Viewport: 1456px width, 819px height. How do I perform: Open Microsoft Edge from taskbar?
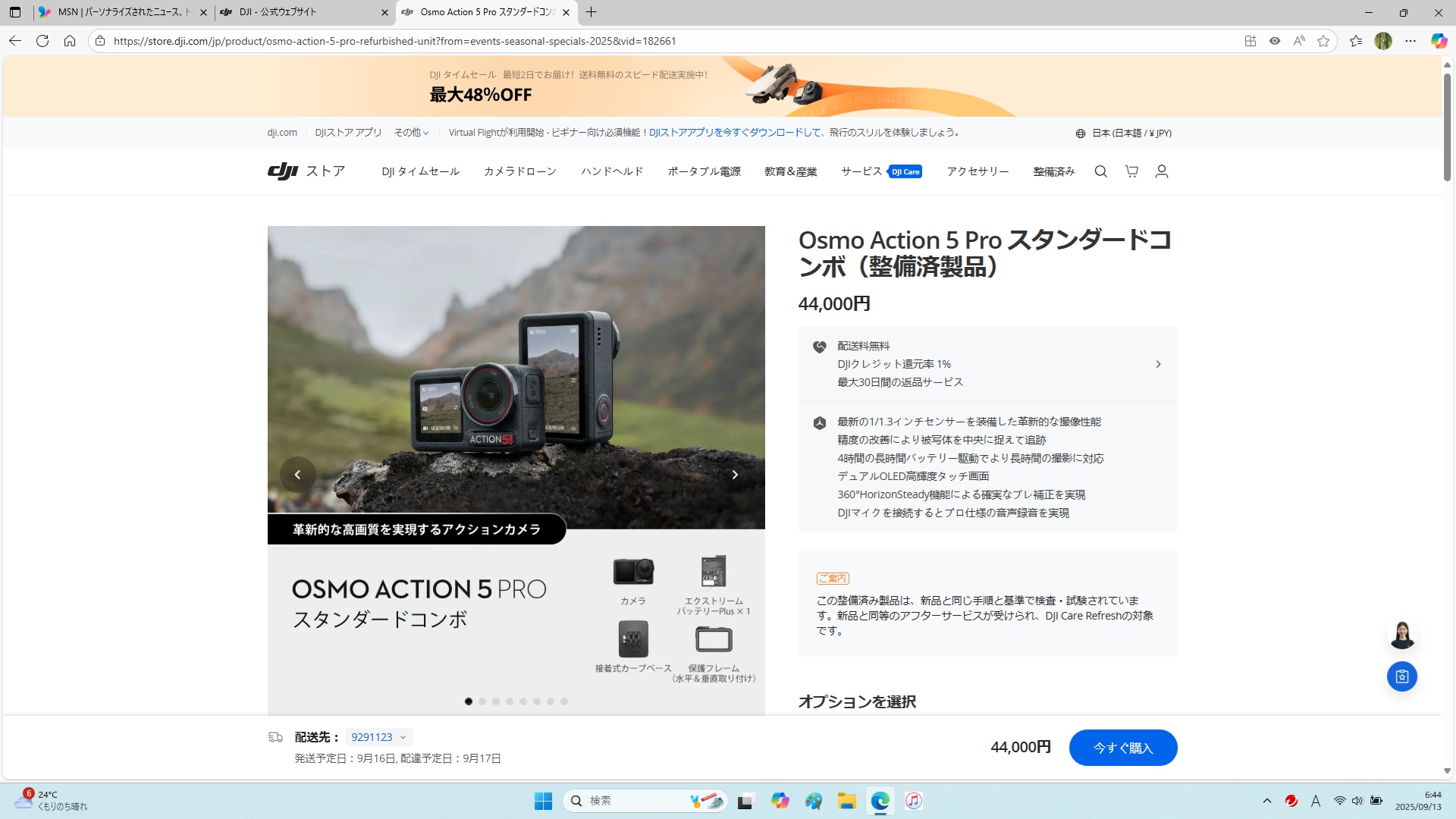click(880, 801)
